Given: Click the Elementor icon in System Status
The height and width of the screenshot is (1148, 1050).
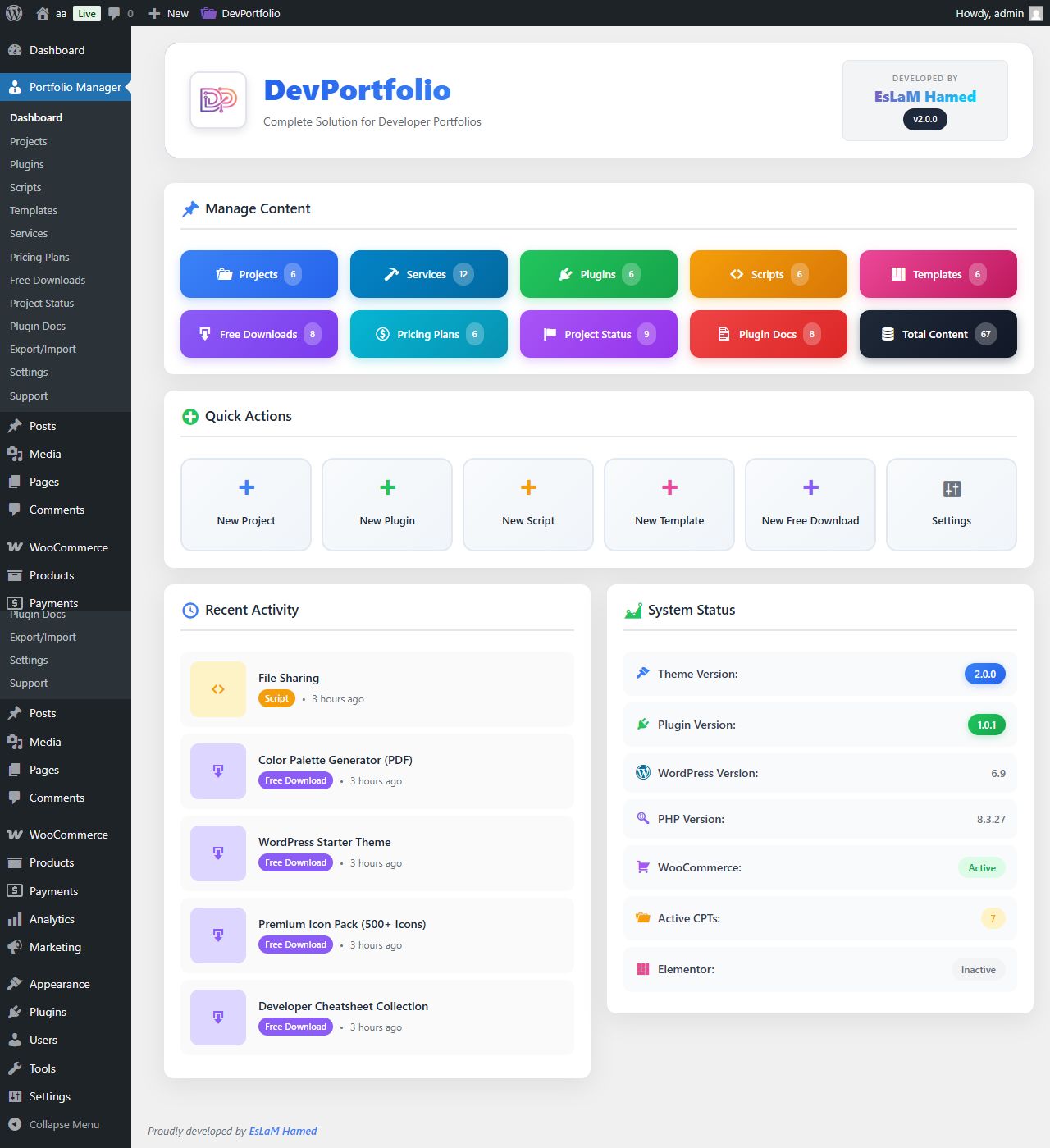Looking at the screenshot, I should (x=643, y=969).
